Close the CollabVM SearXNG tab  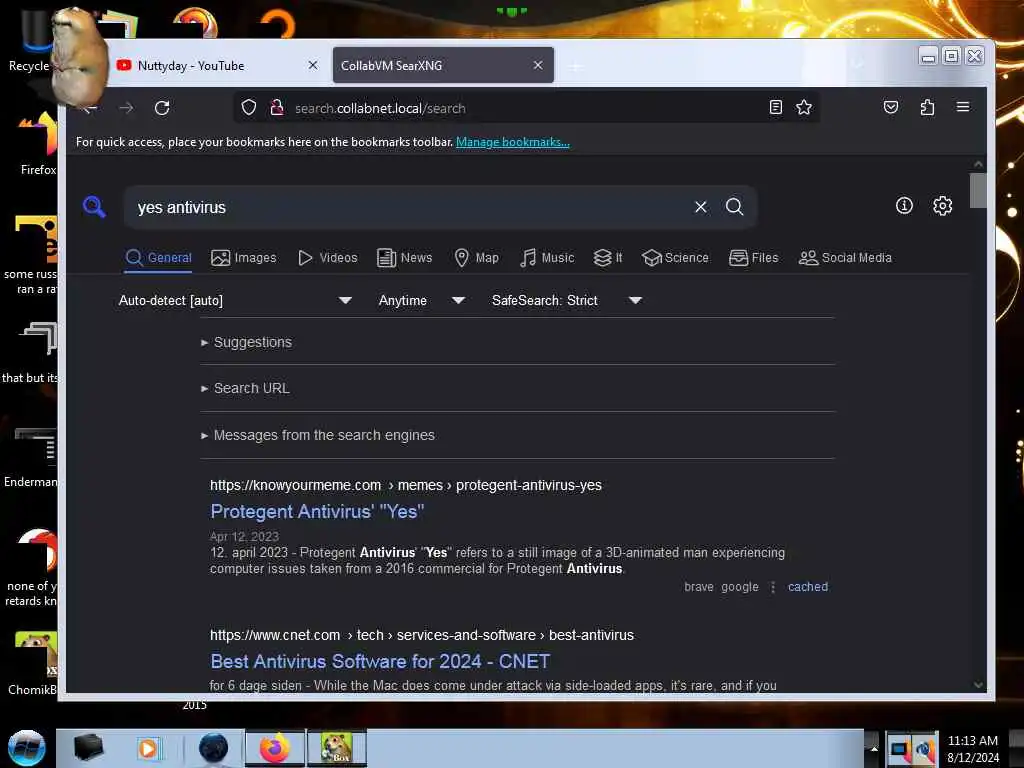point(537,65)
